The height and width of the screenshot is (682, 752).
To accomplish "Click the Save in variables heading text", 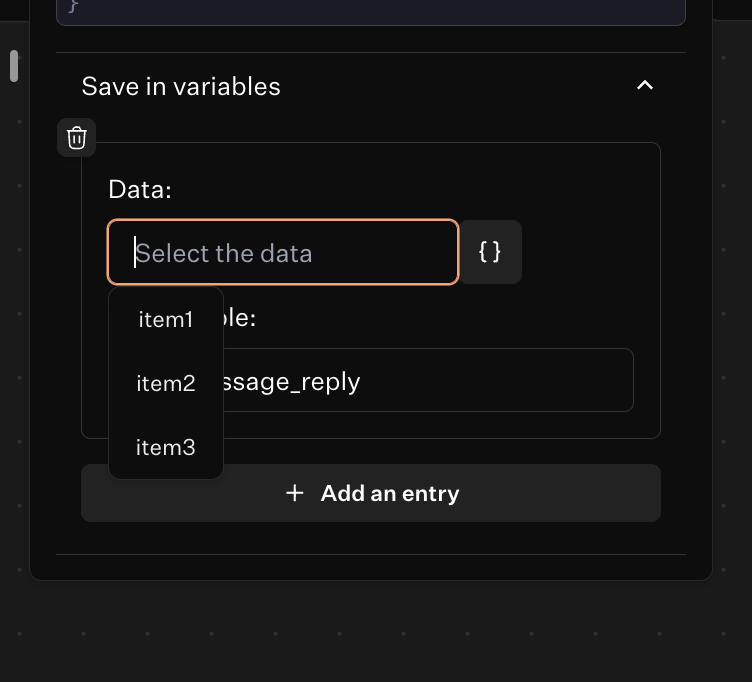I will (181, 86).
